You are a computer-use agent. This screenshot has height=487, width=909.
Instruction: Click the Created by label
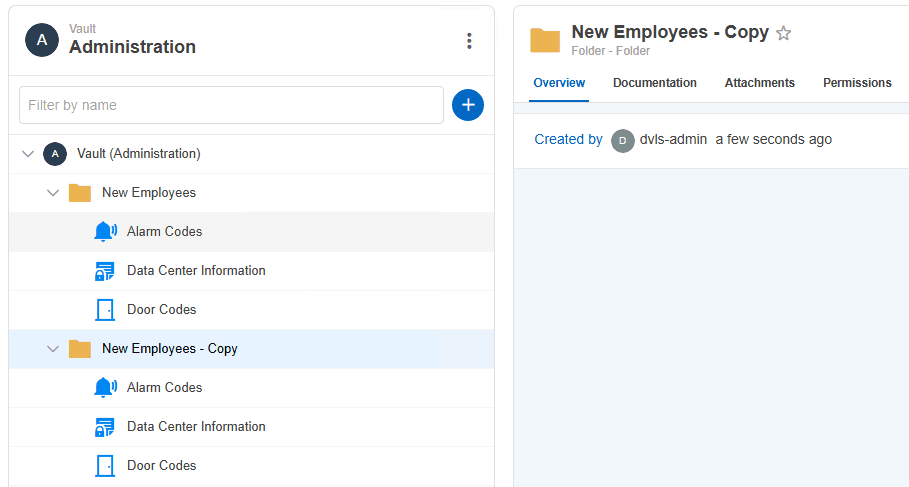click(x=568, y=140)
